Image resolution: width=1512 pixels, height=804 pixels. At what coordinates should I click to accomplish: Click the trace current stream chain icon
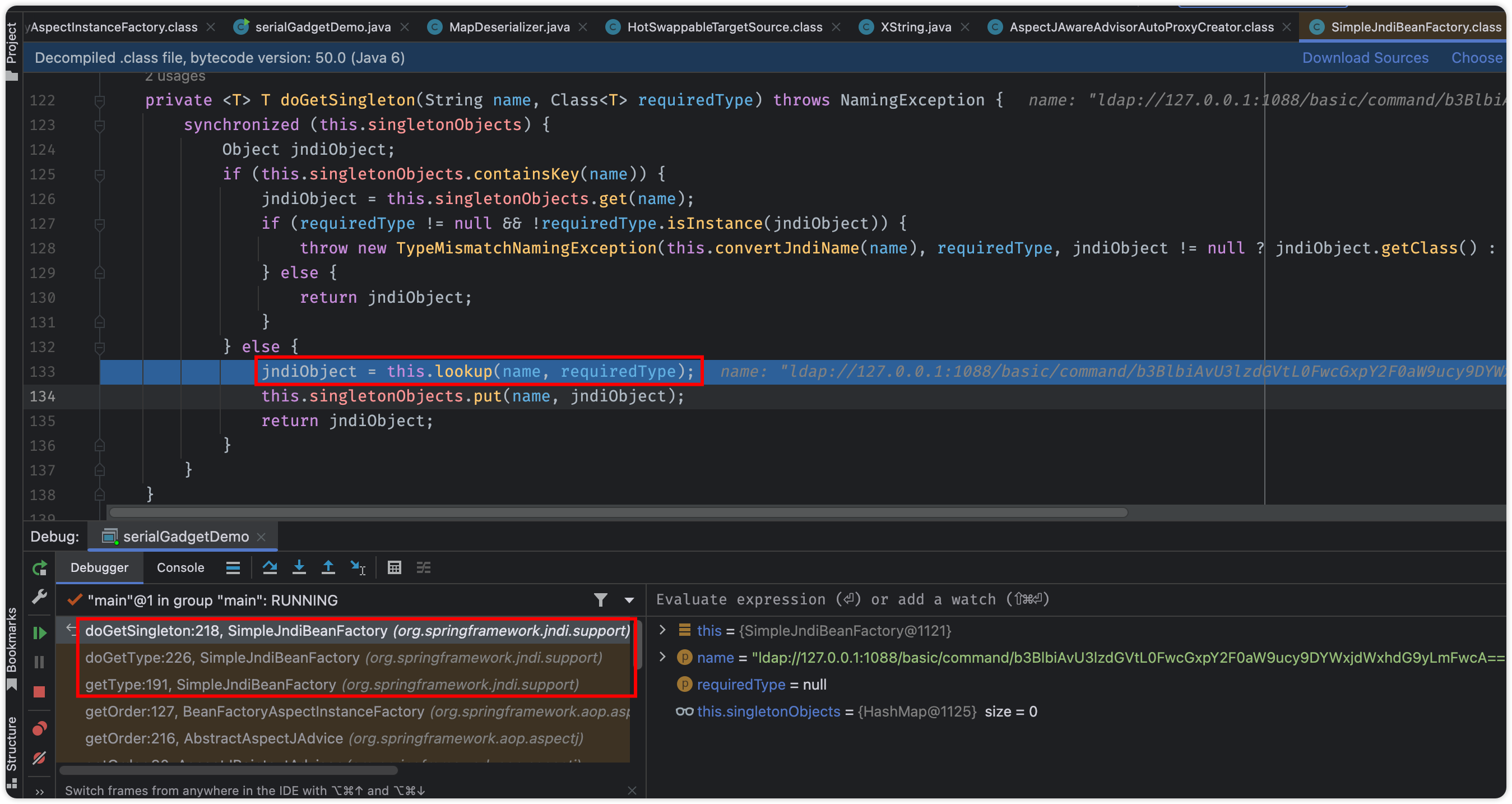click(424, 568)
